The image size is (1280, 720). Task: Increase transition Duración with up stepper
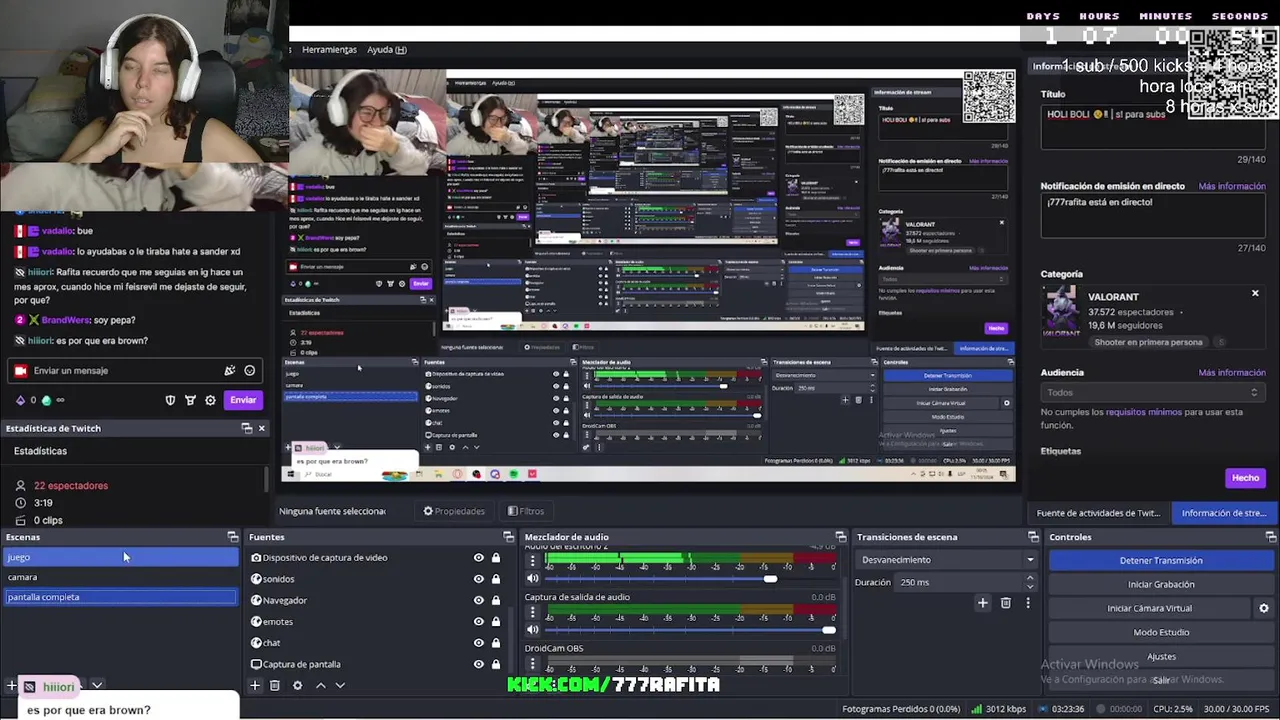click(1030, 579)
